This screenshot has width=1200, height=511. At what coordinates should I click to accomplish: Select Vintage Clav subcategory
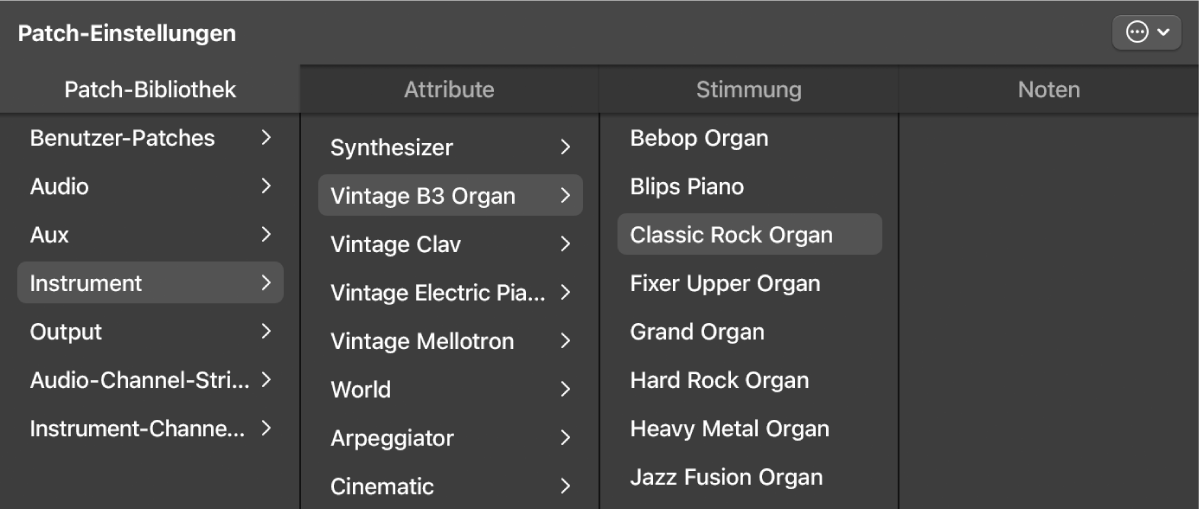pyautogui.click(x=396, y=244)
